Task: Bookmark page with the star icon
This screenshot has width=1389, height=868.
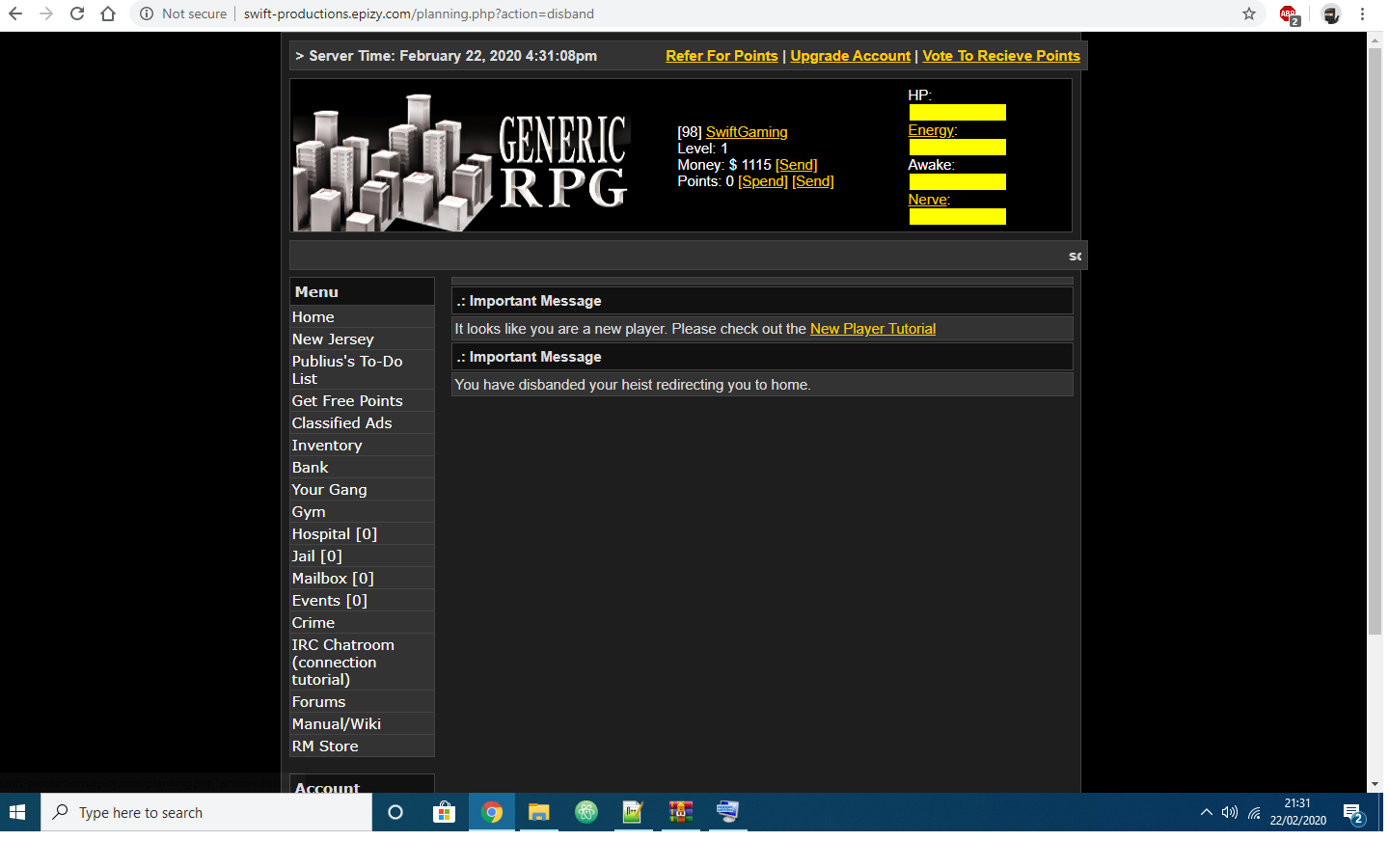Action: pyautogui.click(x=1249, y=14)
